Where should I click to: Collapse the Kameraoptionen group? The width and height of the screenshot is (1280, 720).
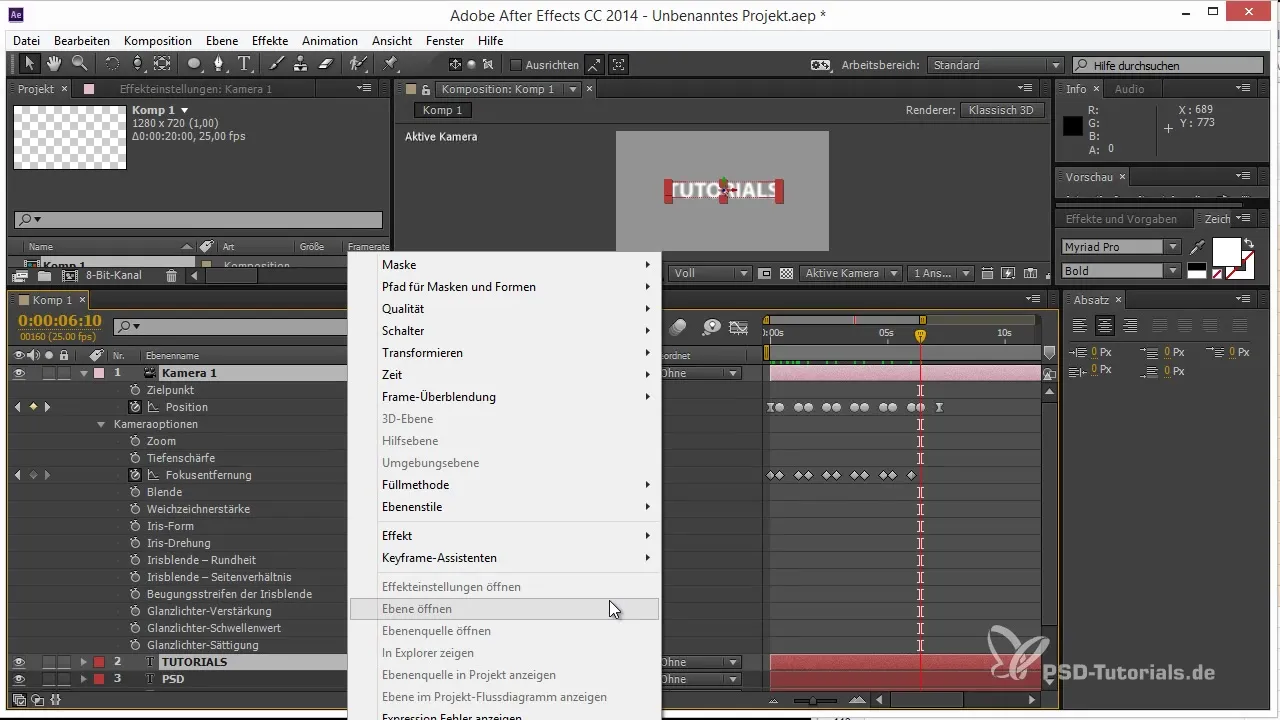(101, 424)
